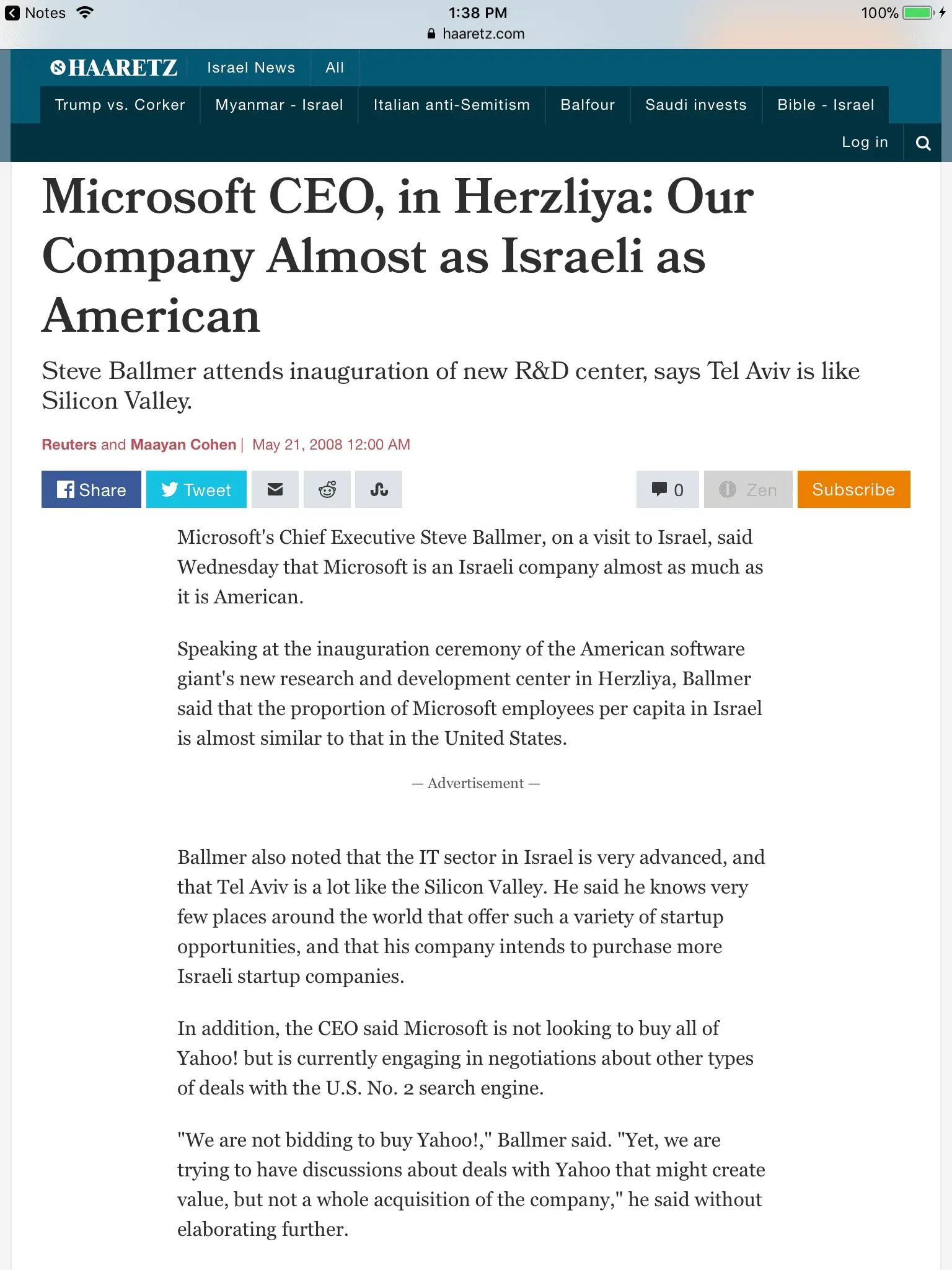Open Israel News section
952x1270 pixels.
click(x=251, y=68)
